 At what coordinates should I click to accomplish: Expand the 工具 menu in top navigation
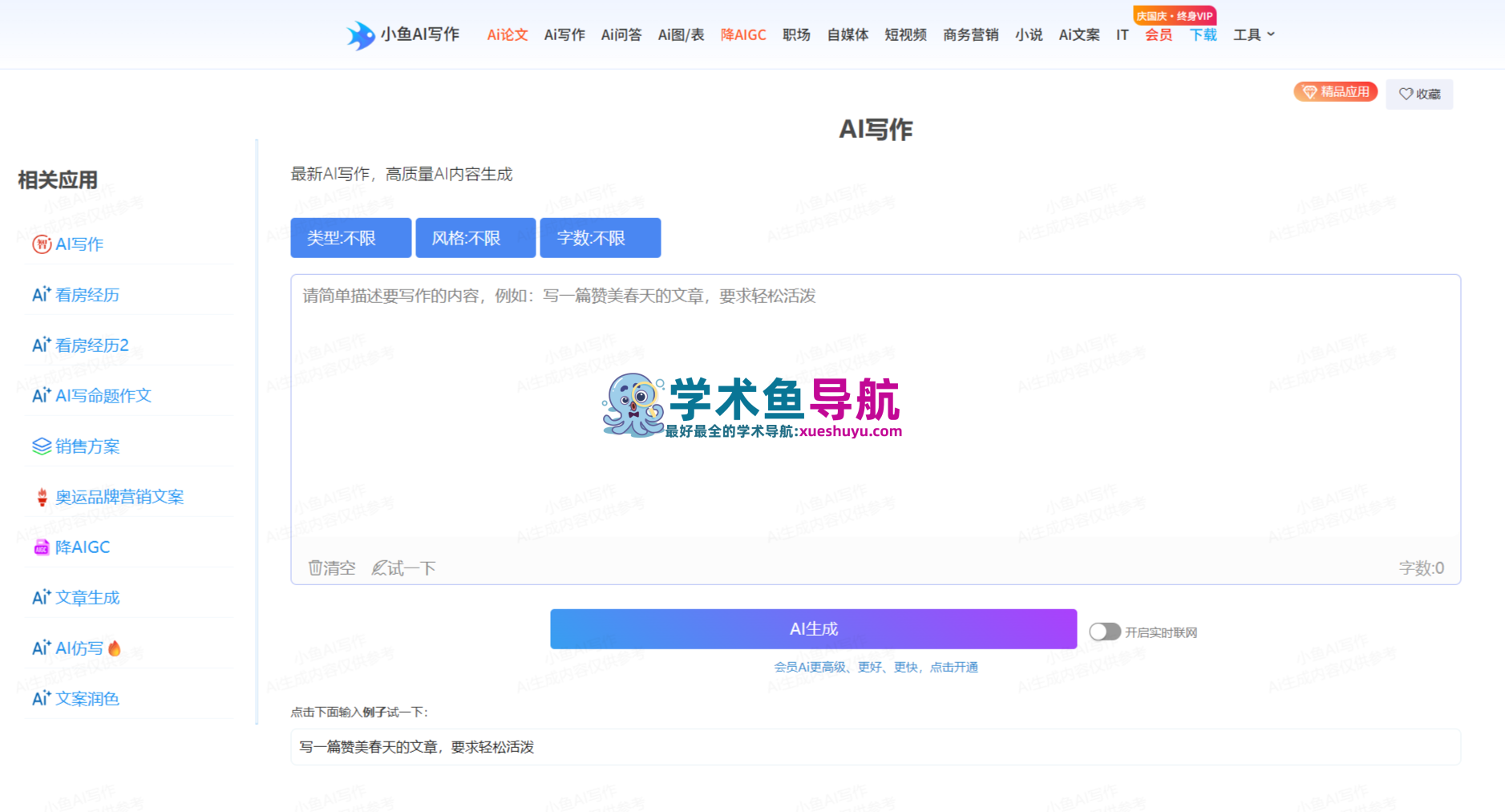1254,34
